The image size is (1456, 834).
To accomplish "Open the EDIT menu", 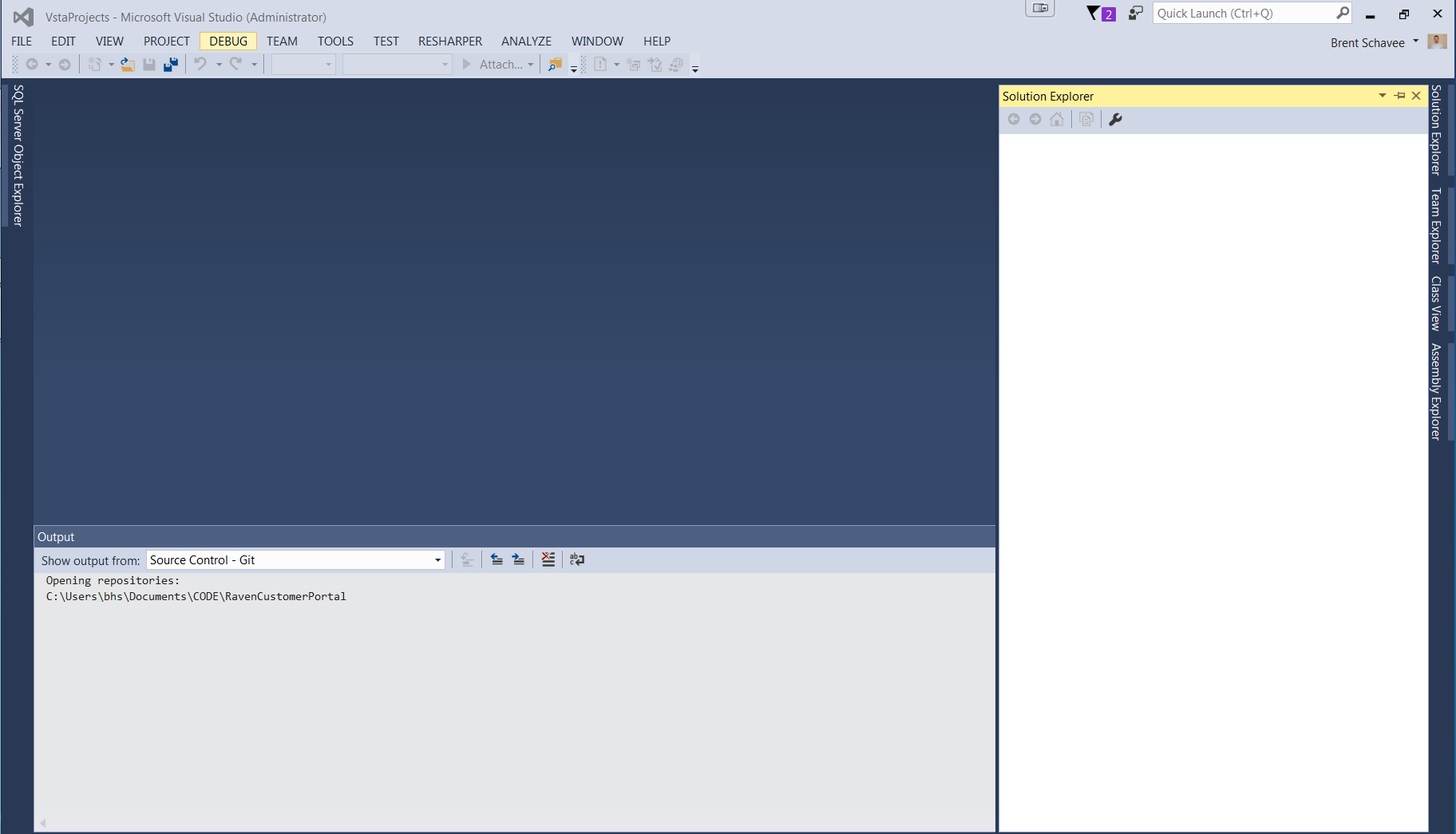I will 64,42.
